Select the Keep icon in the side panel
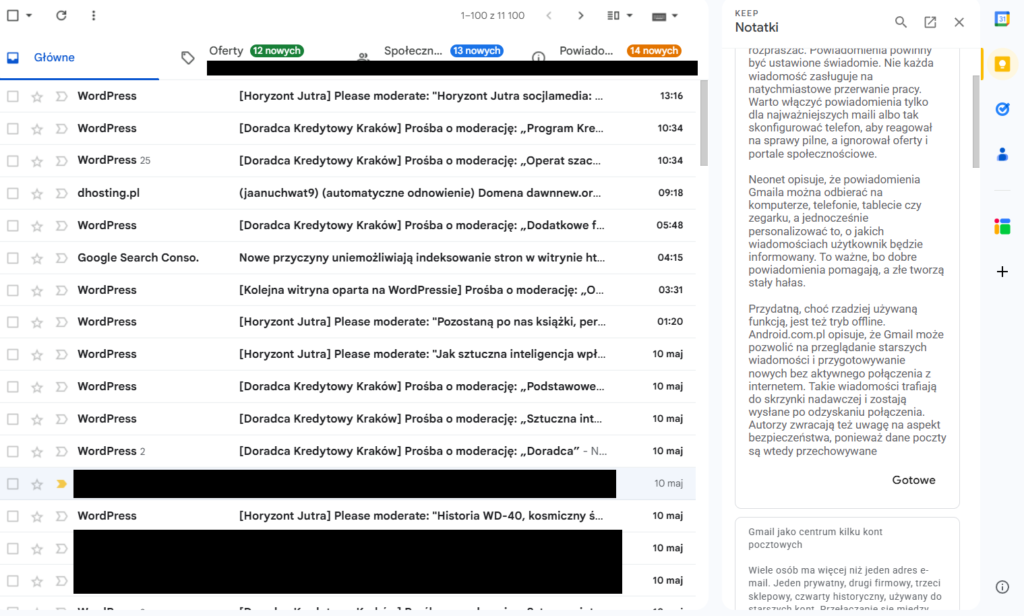 point(1002,64)
